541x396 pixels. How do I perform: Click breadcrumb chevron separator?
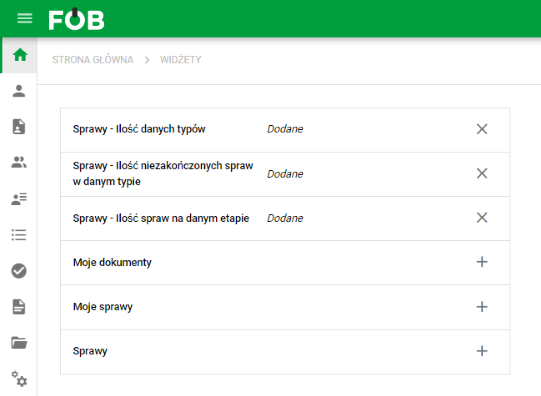147,60
